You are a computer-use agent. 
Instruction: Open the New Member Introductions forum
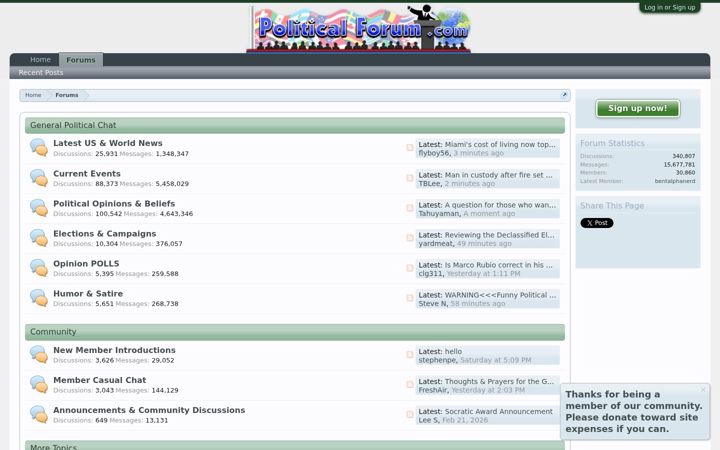click(x=114, y=350)
